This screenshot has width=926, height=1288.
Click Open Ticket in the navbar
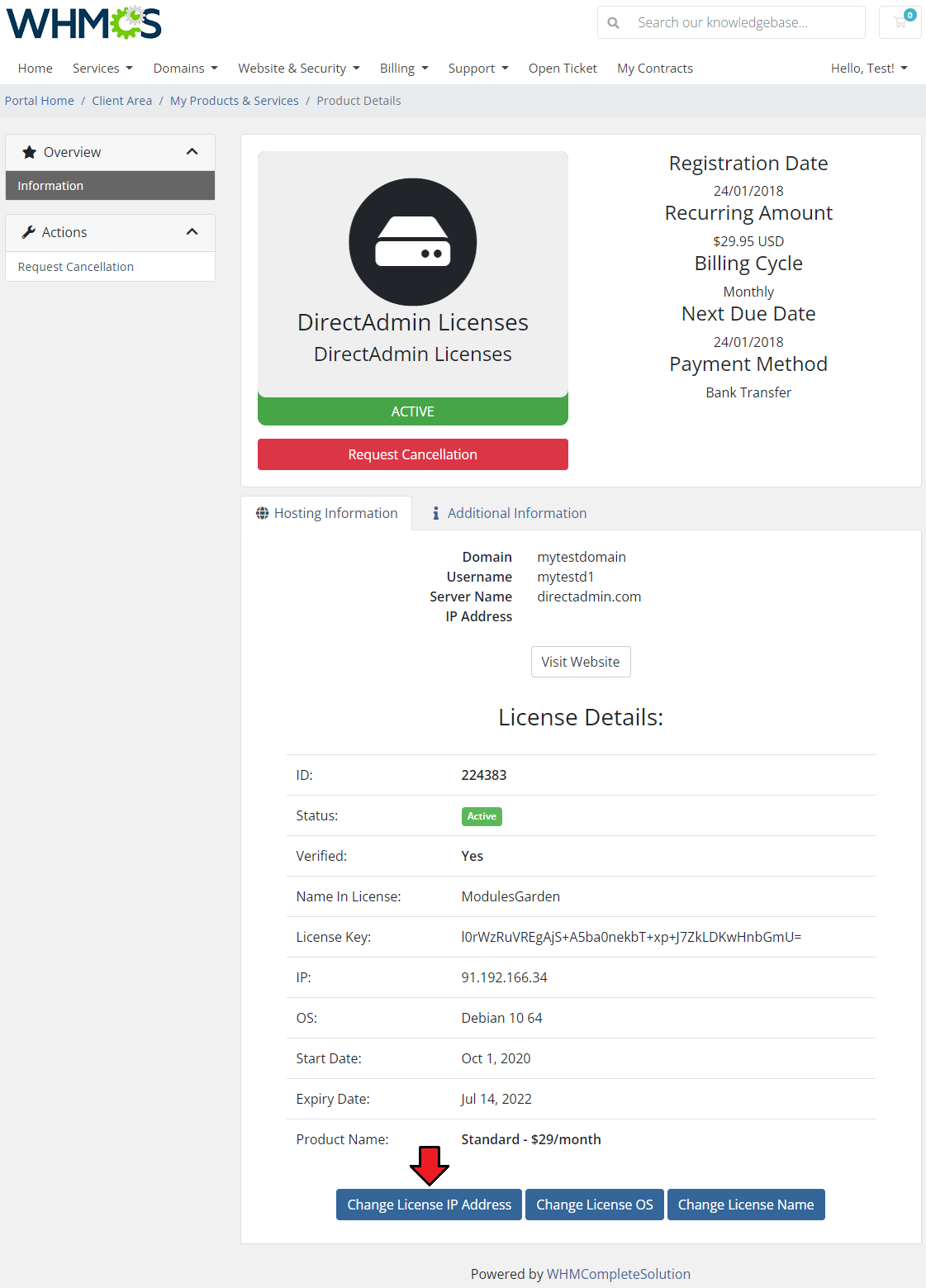(x=563, y=69)
